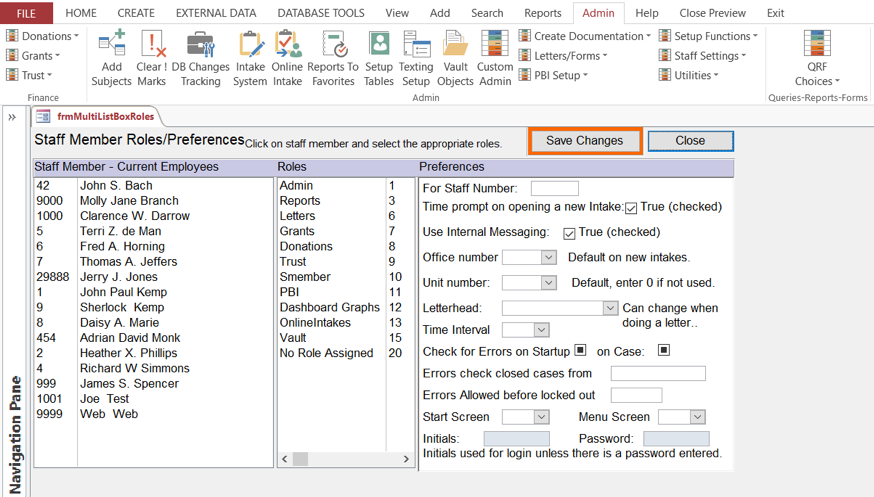Click the Add Subjects icon
This screenshot has height=497, width=874.
[x=111, y=58]
